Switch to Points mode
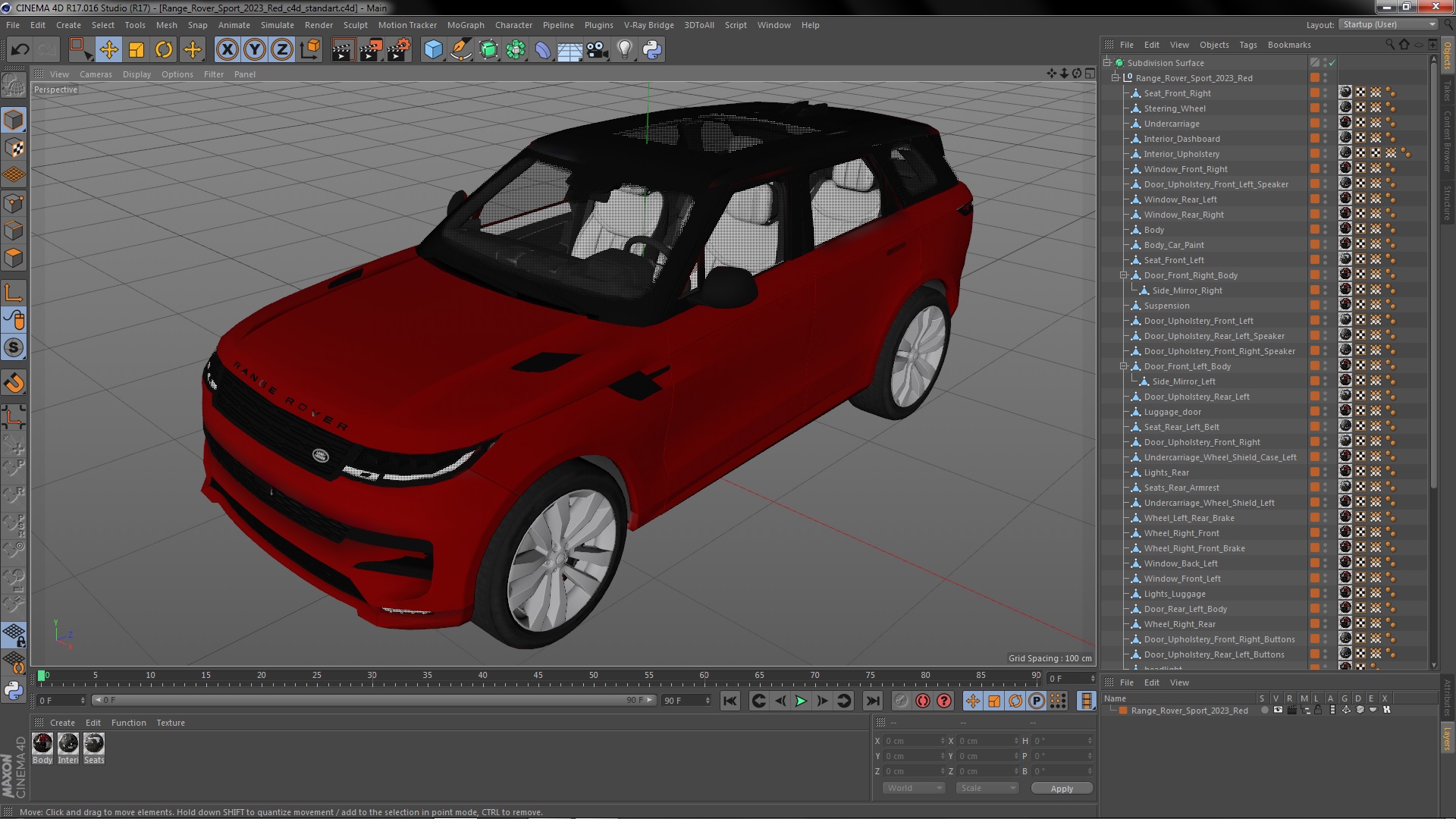The width and height of the screenshot is (1456, 819). [x=14, y=203]
